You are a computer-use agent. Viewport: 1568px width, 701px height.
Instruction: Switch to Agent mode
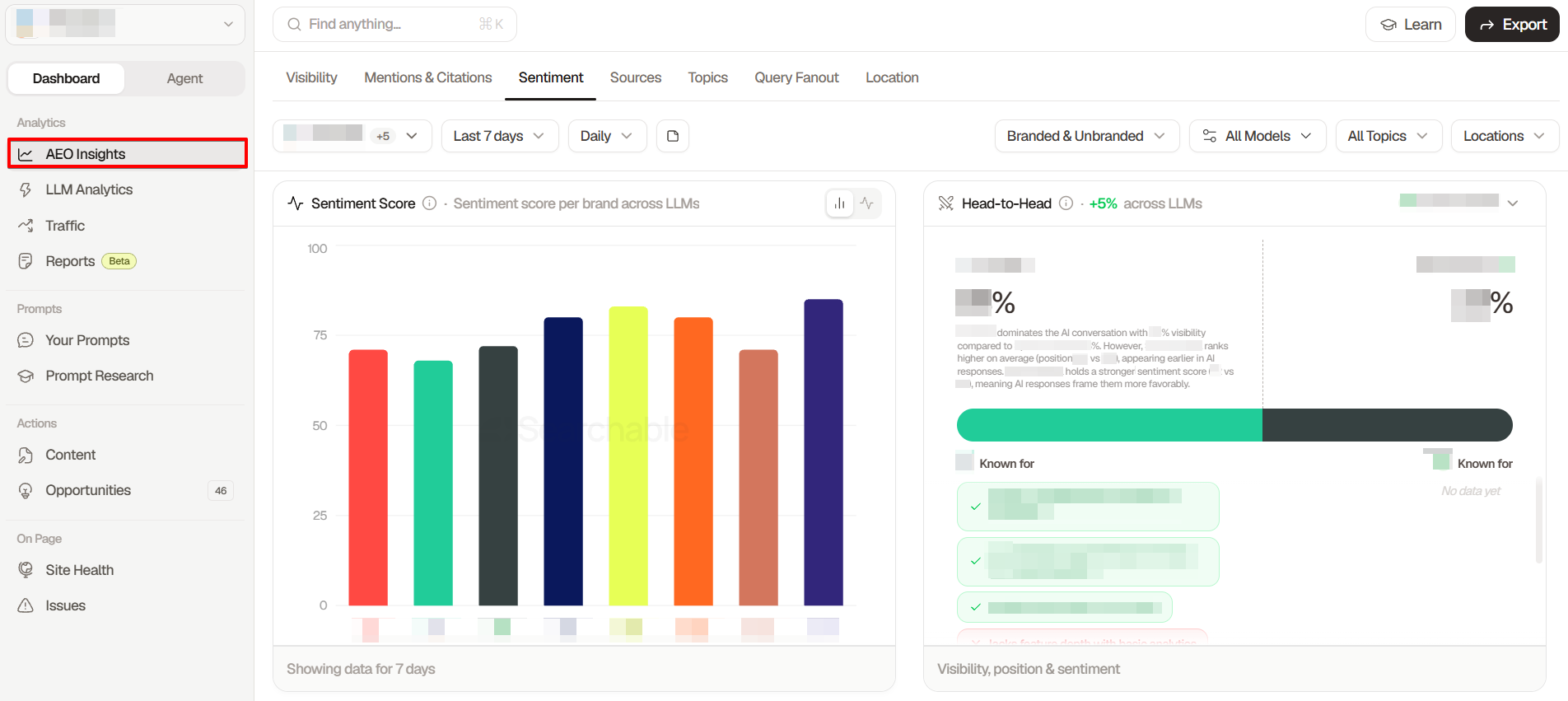click(184, 78)
